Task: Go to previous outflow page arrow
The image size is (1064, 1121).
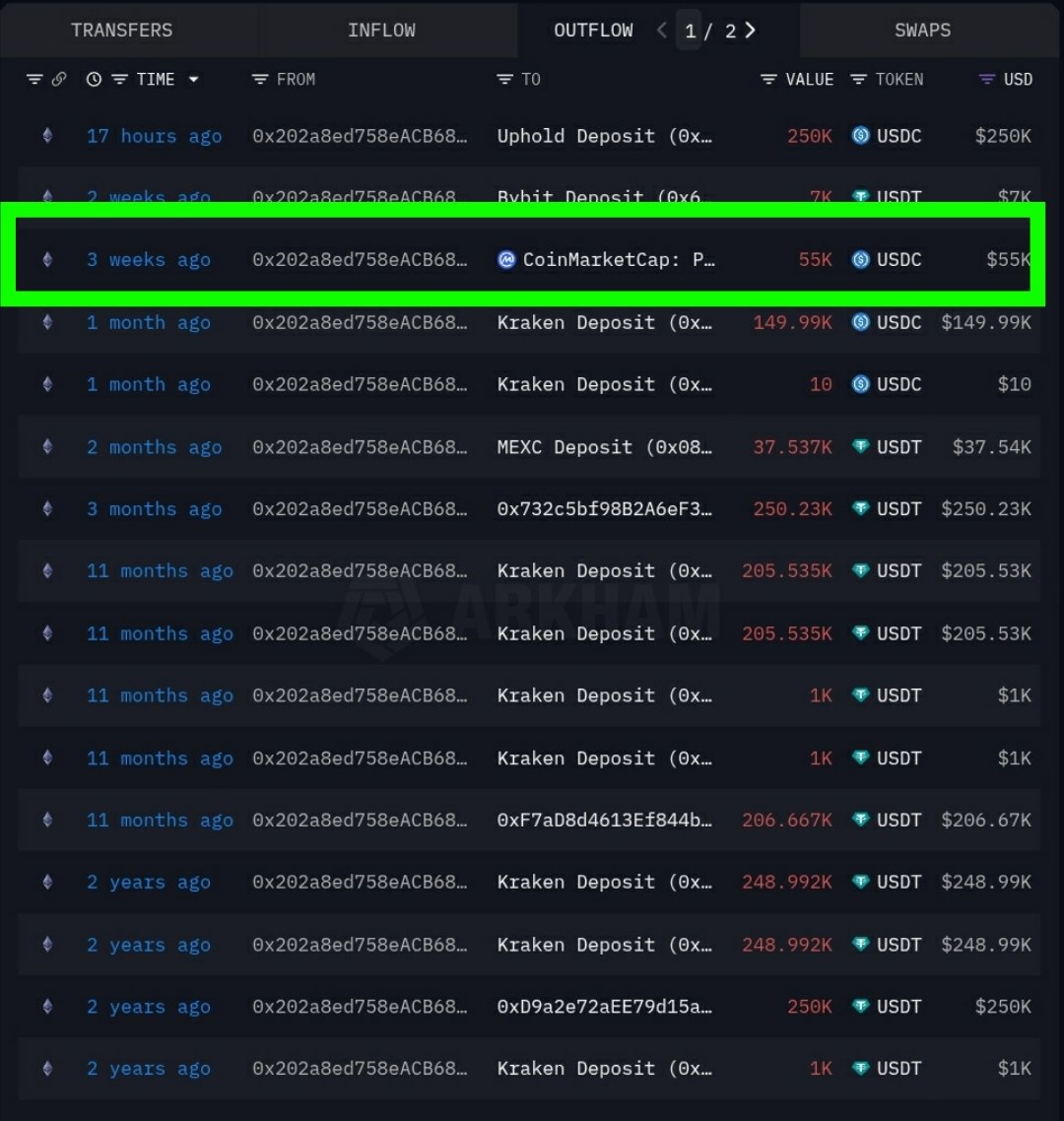Action: click(662, 30)
